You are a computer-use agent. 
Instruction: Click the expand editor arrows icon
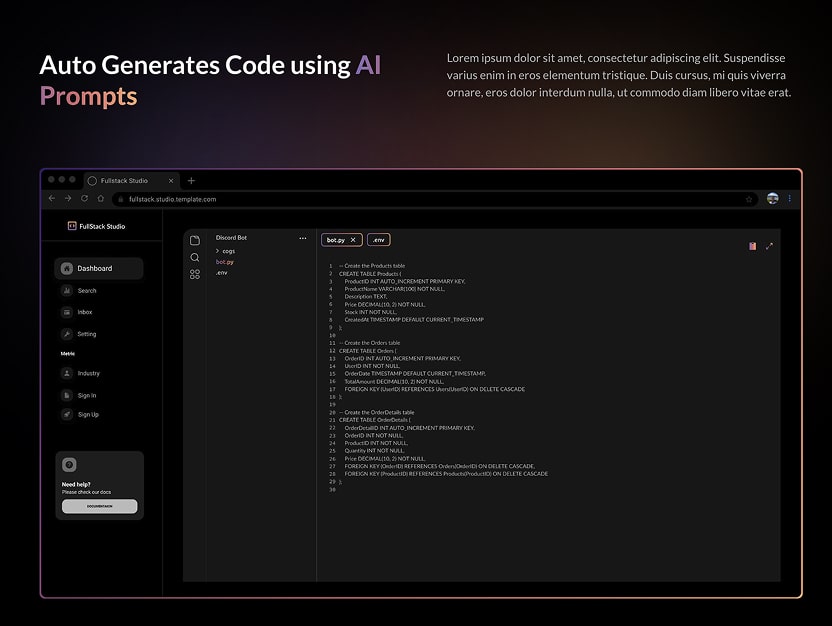tap(769, 245)
